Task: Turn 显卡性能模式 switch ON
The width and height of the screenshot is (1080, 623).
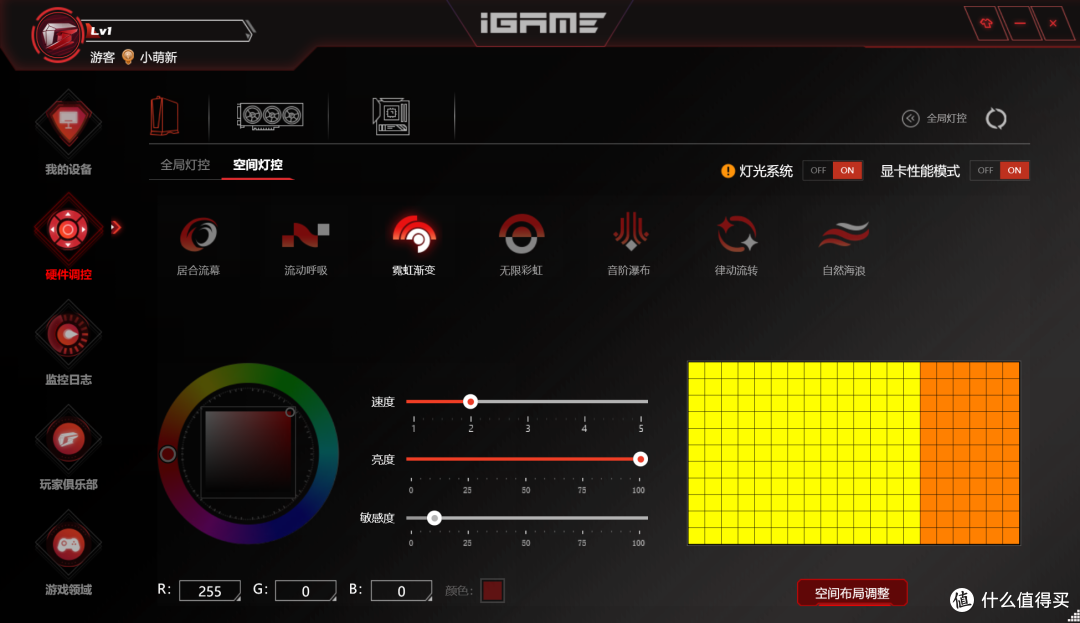Action: [x=1015, y=171]
